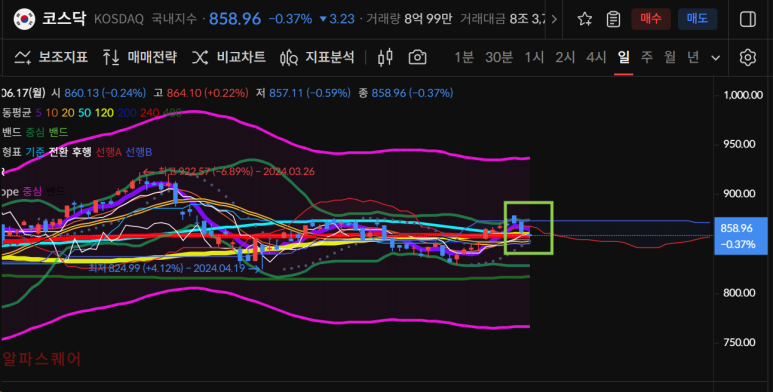Toggle the yellow 120 moving average
773x392 pixels.
104,113
